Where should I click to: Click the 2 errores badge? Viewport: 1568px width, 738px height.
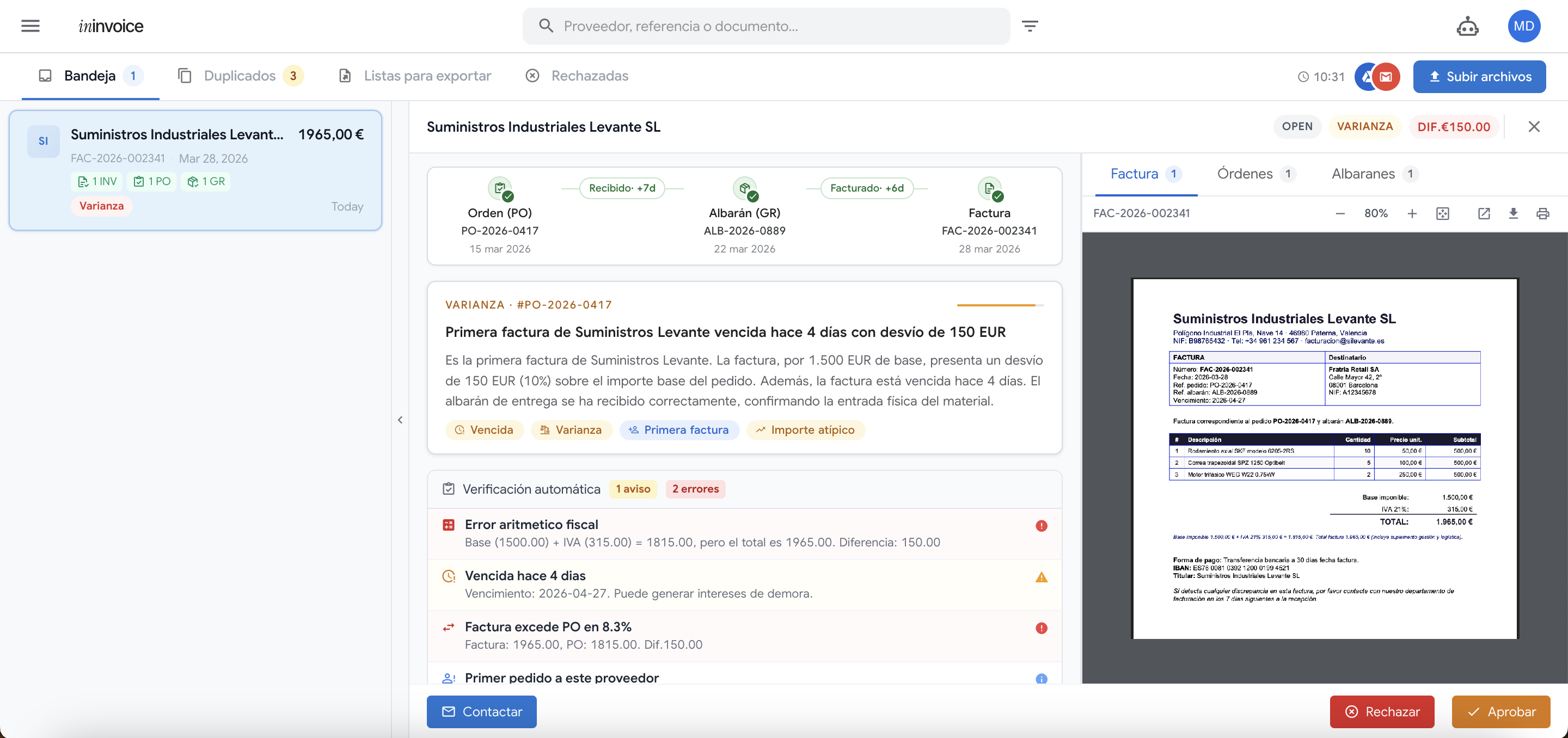click(x=695, y=489)
